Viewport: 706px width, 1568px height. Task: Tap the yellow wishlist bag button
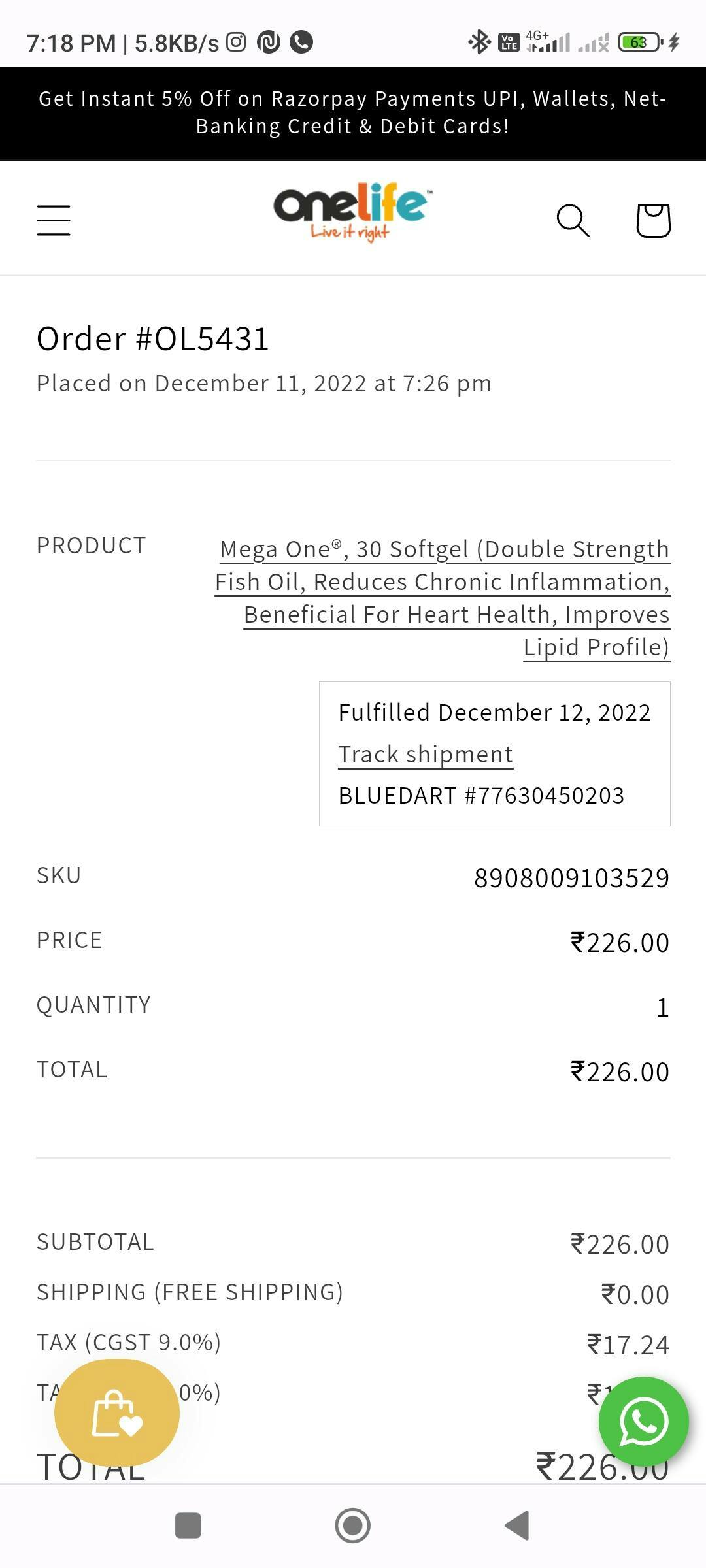point(117,1413)
